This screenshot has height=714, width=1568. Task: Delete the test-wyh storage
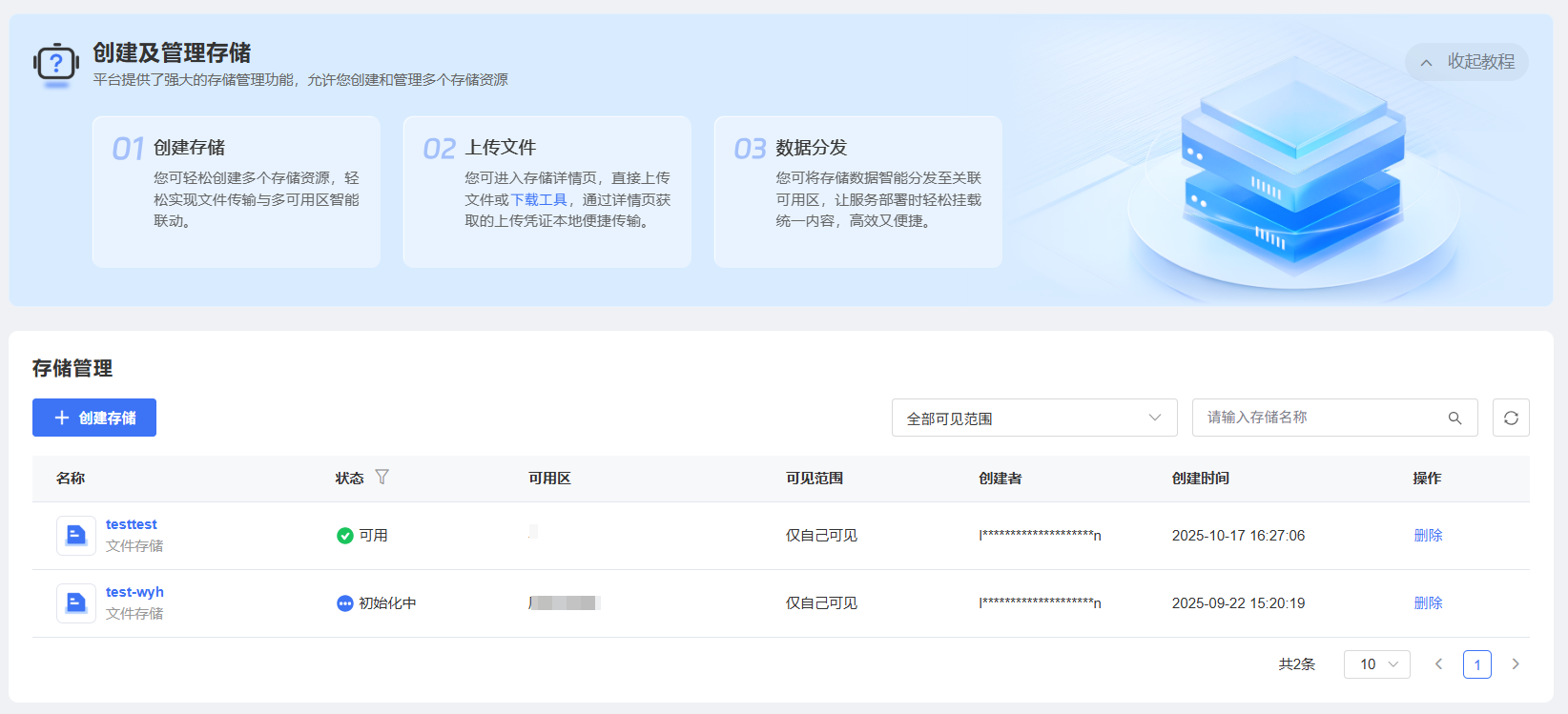click(1428, 603)
